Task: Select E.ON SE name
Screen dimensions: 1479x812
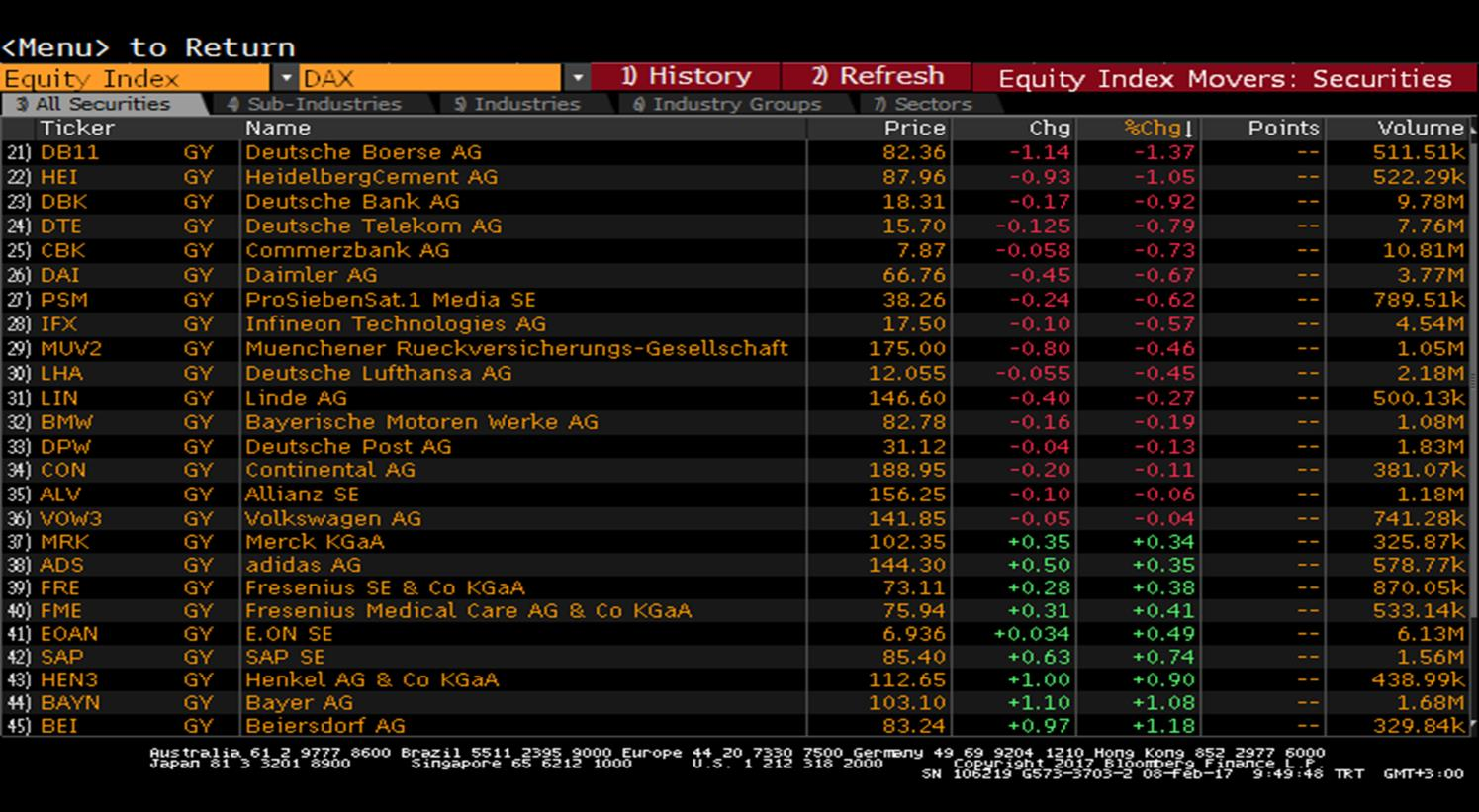Action: point(289,634)
